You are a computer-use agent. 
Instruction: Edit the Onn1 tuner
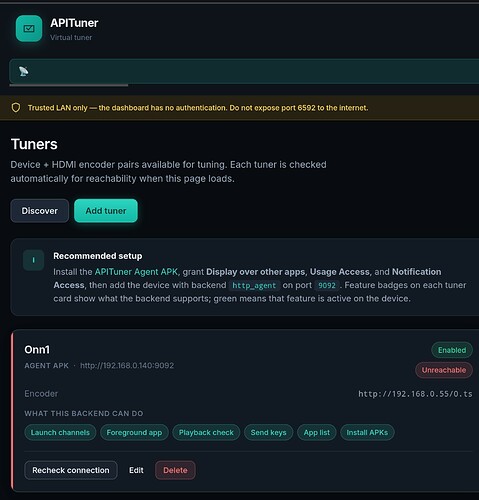coord(136,470)
